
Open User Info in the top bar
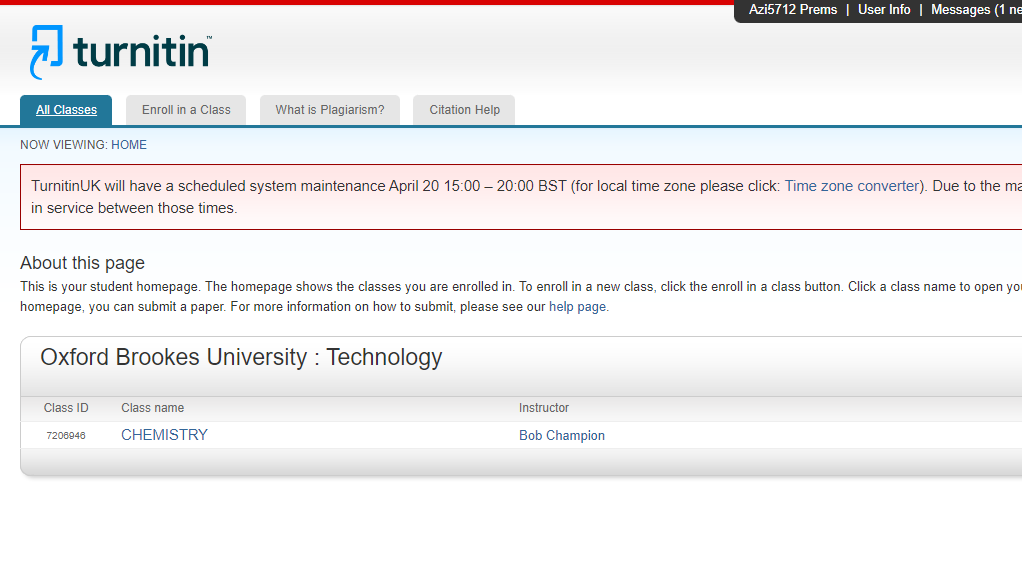click(884, 10)
